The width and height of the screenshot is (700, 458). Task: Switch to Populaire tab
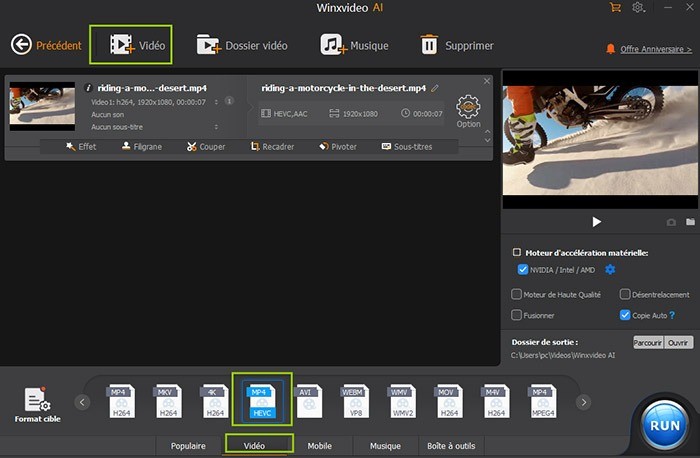click(188, 446)
